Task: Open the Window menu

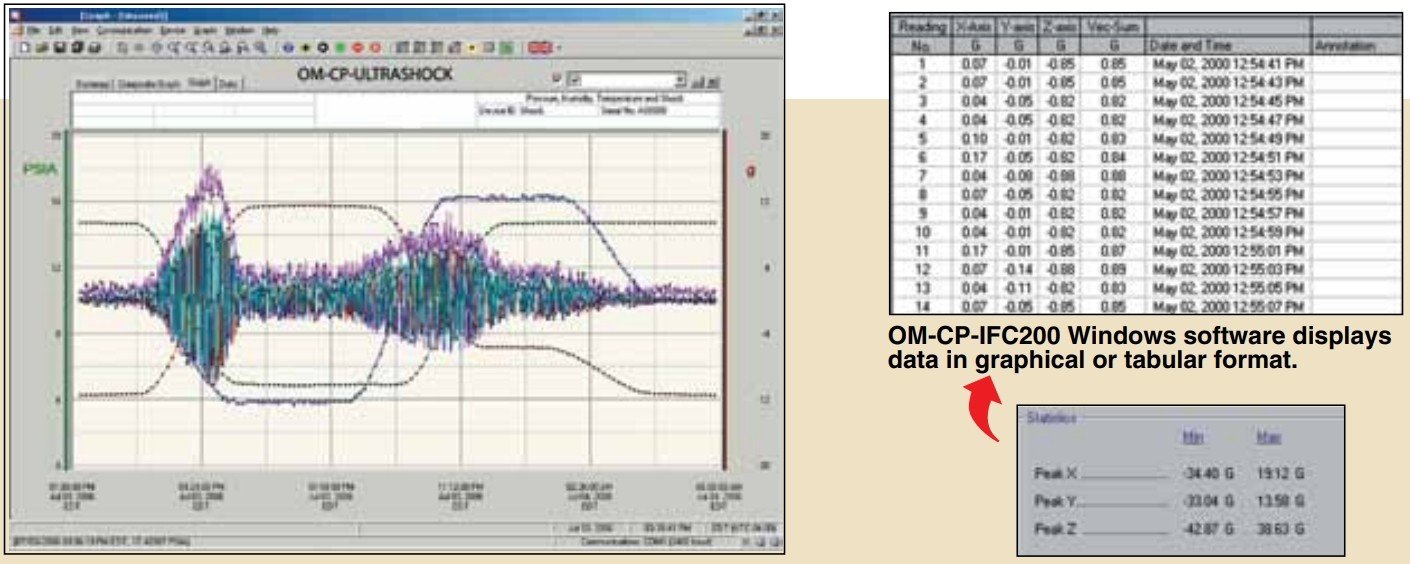Action: coord(240,31)
